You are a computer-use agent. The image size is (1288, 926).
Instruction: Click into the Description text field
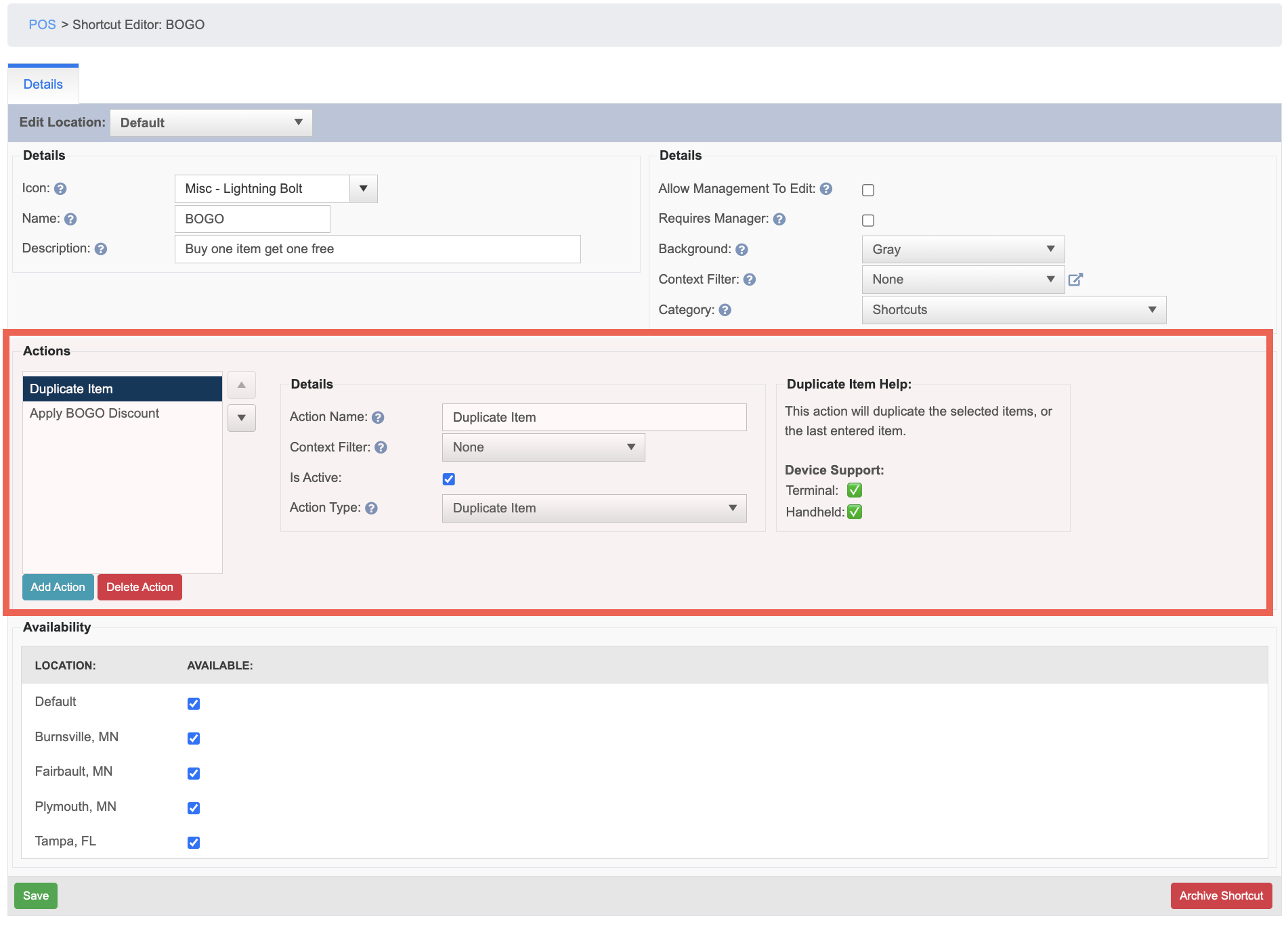click(x=378, y=249)
